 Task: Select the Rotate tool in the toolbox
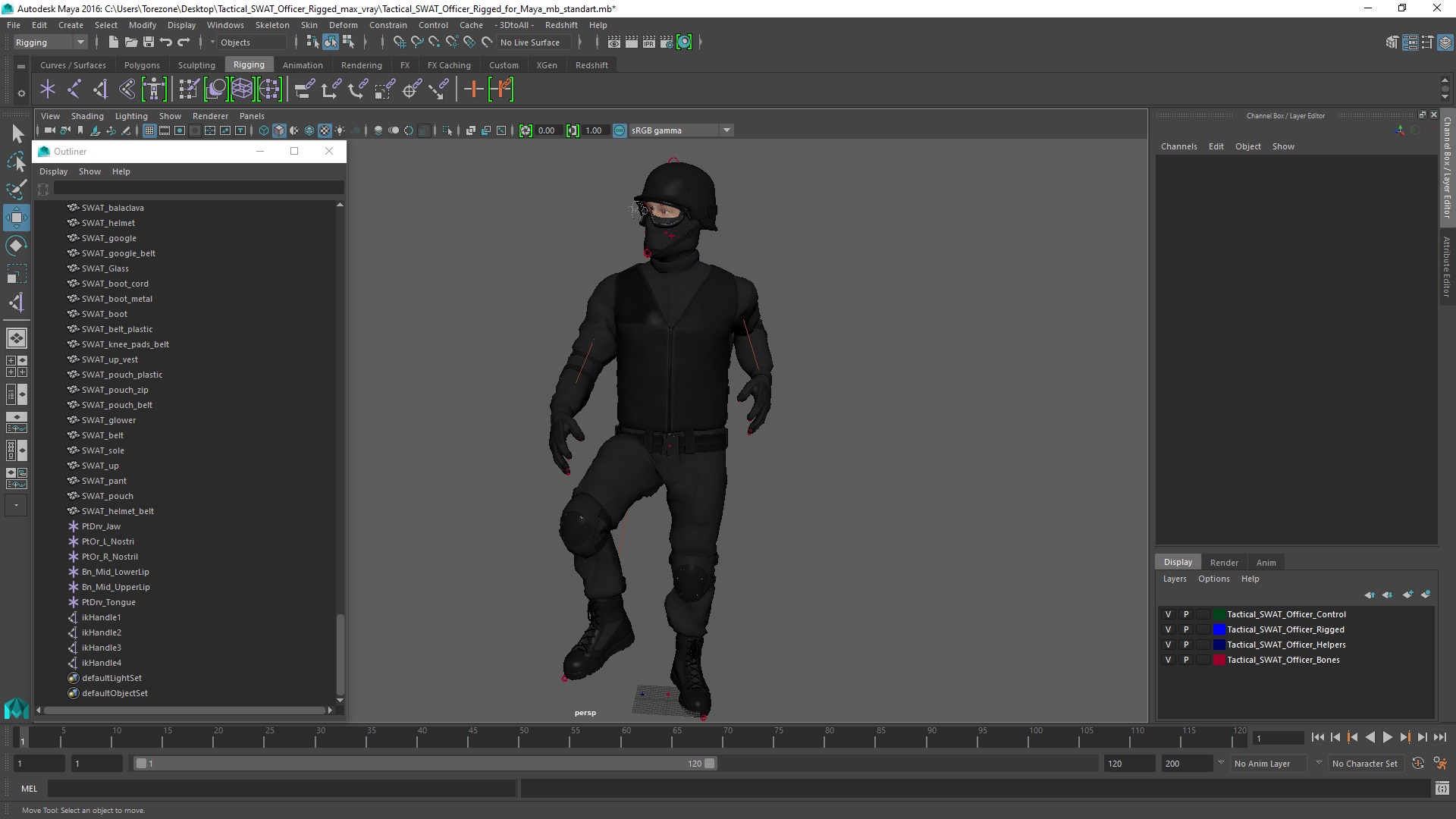[x=16, y=246]
